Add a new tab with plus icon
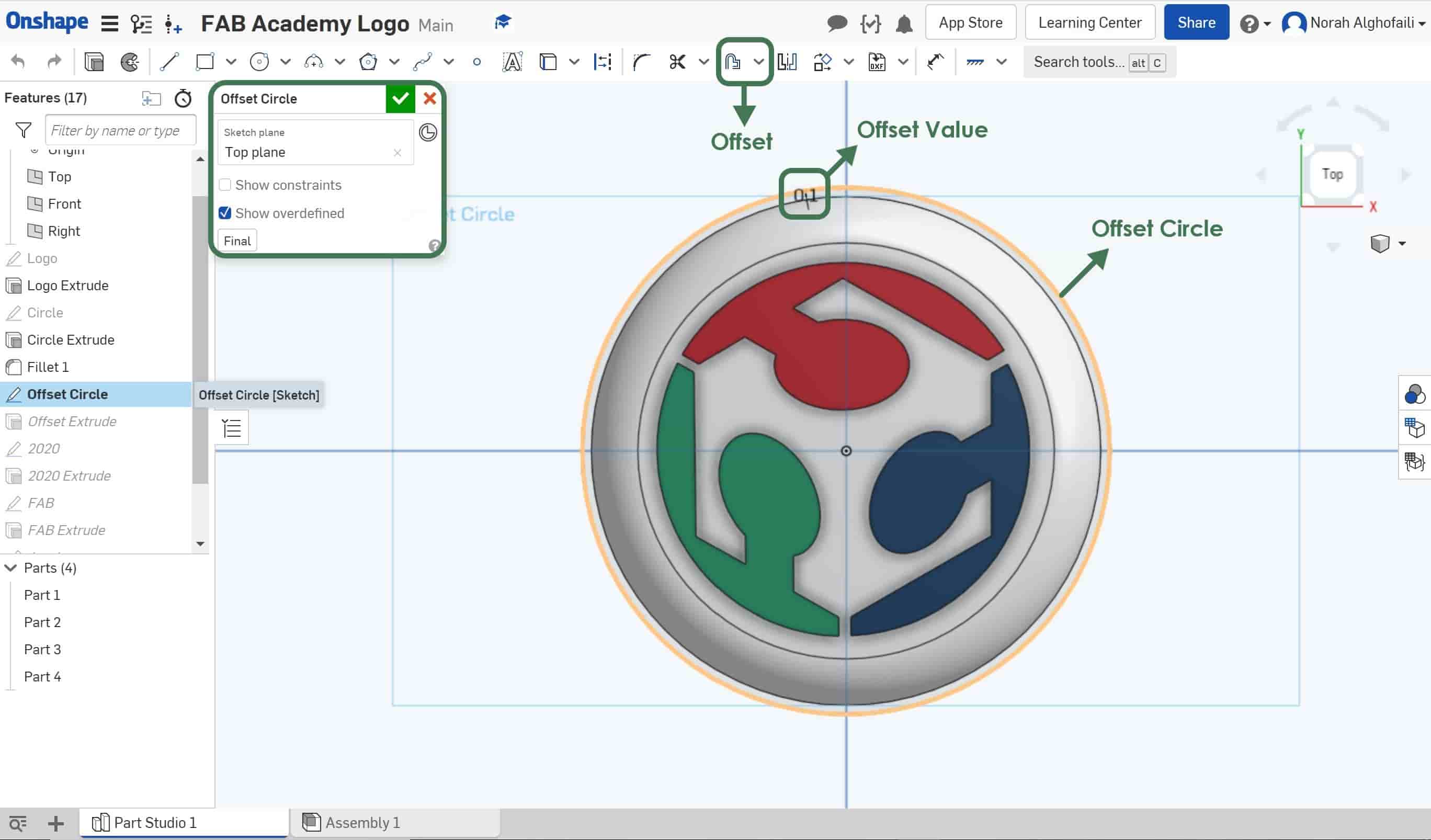1431x840 pixels. click(55, 823)
